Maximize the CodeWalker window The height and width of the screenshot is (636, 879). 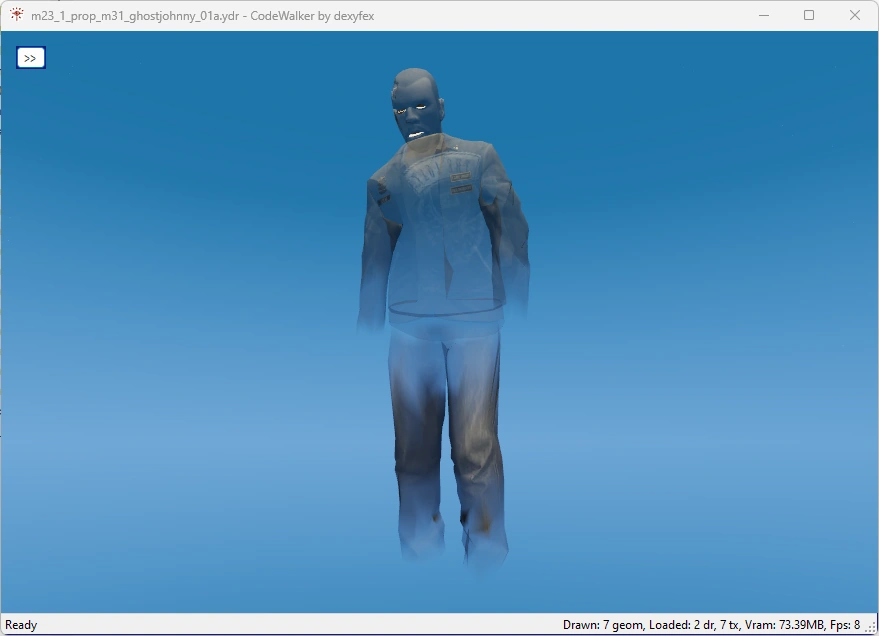point(809,15)
